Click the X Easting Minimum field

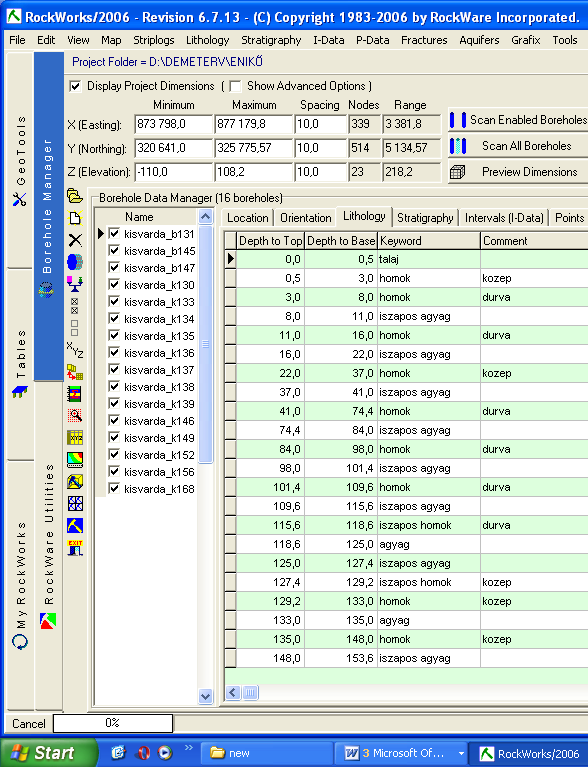[x=174, y=124]
